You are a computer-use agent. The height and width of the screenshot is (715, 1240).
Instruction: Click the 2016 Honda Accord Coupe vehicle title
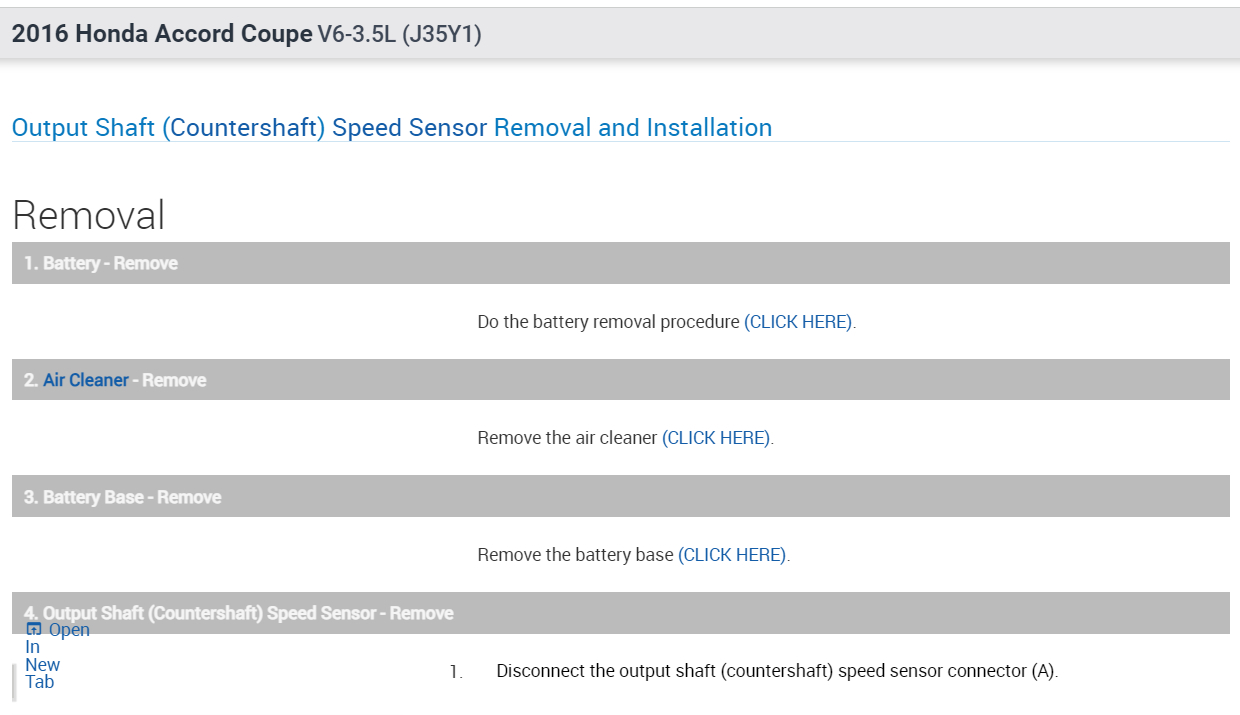[162, 34]
